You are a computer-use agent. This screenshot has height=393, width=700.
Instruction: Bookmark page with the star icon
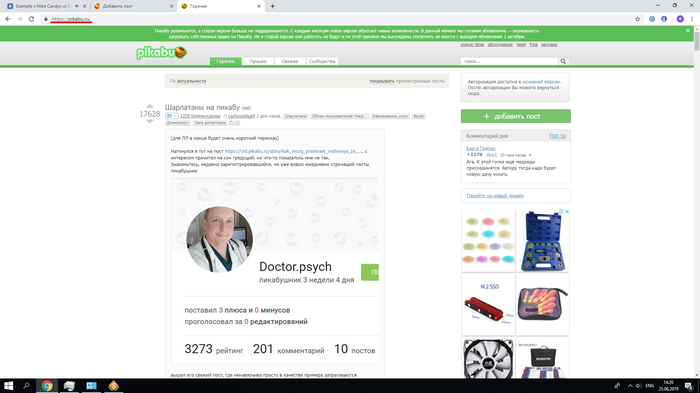(x=638, y=19)
